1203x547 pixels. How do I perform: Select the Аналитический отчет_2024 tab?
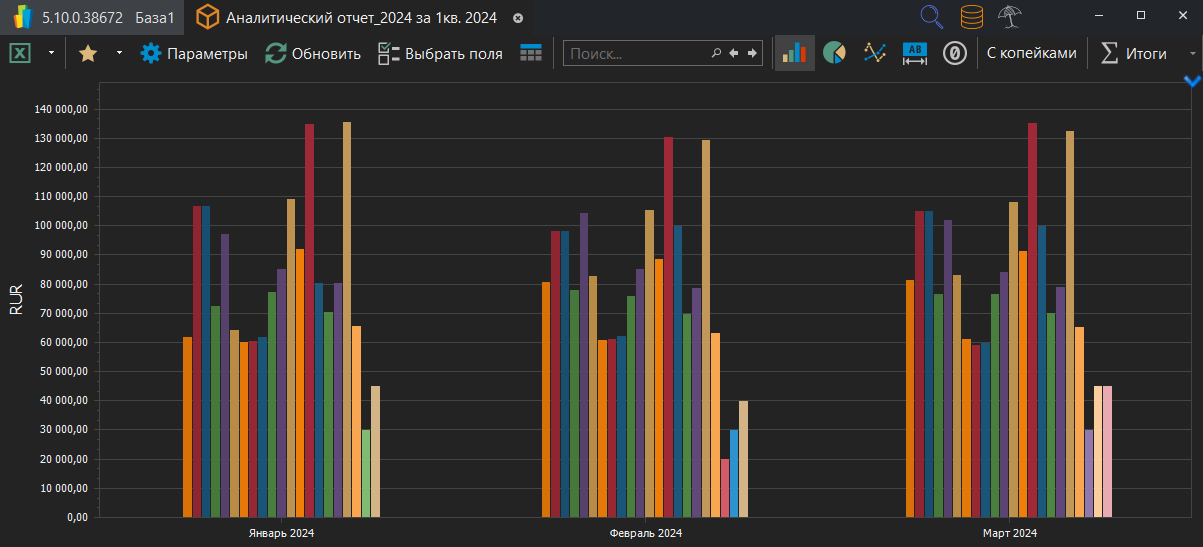click(360, 17)
